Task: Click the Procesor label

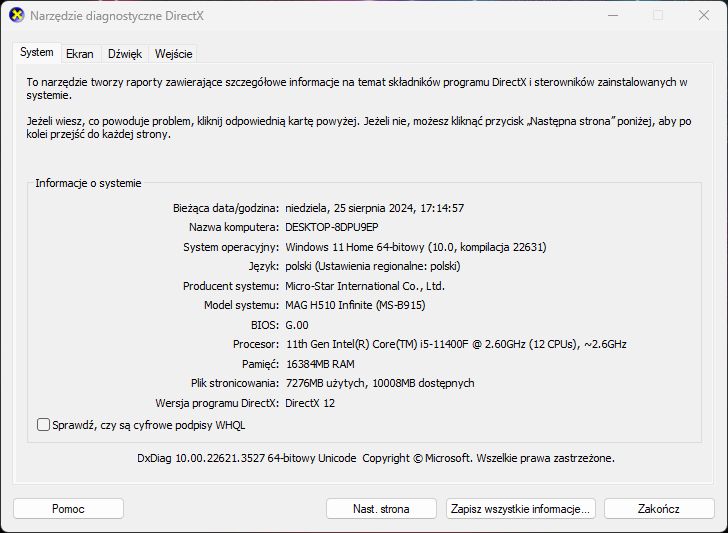Action: pyautogui.click(x=256, y=344)
